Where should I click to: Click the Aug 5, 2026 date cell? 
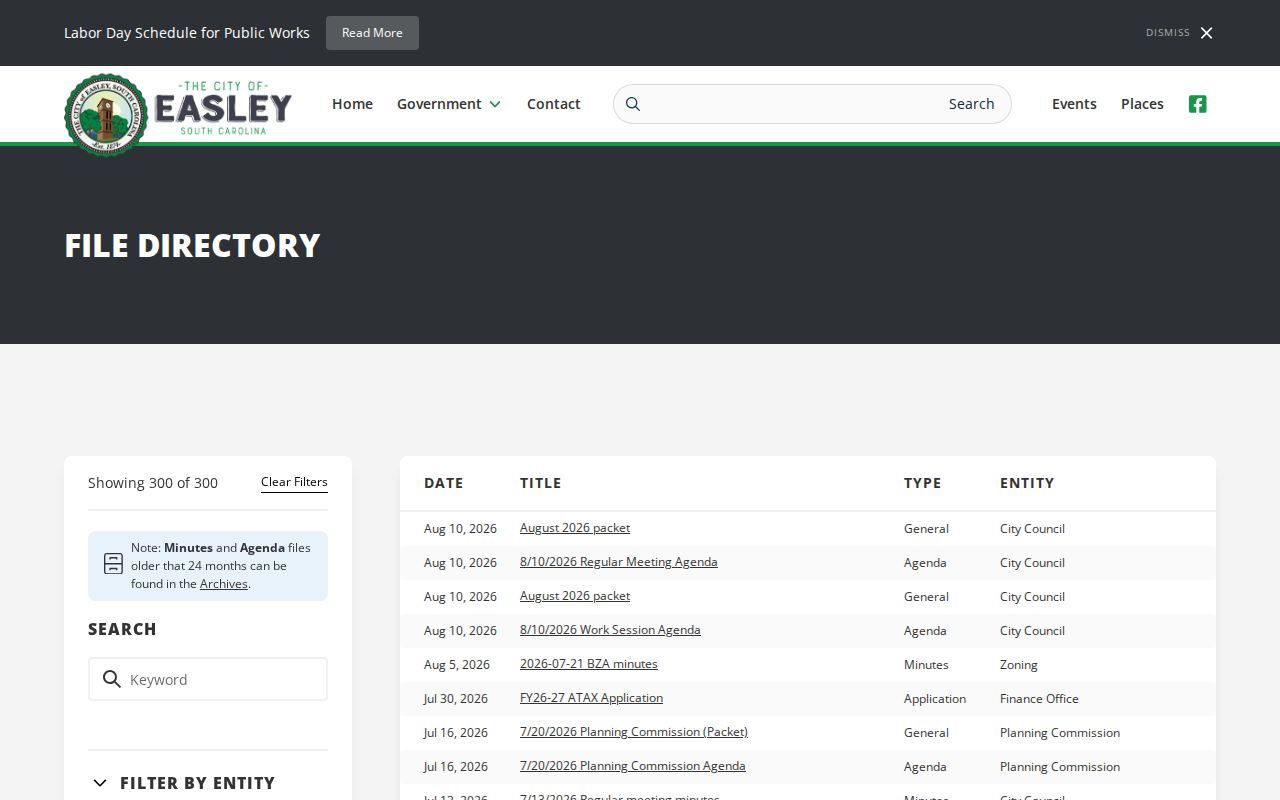coord(457,665)
